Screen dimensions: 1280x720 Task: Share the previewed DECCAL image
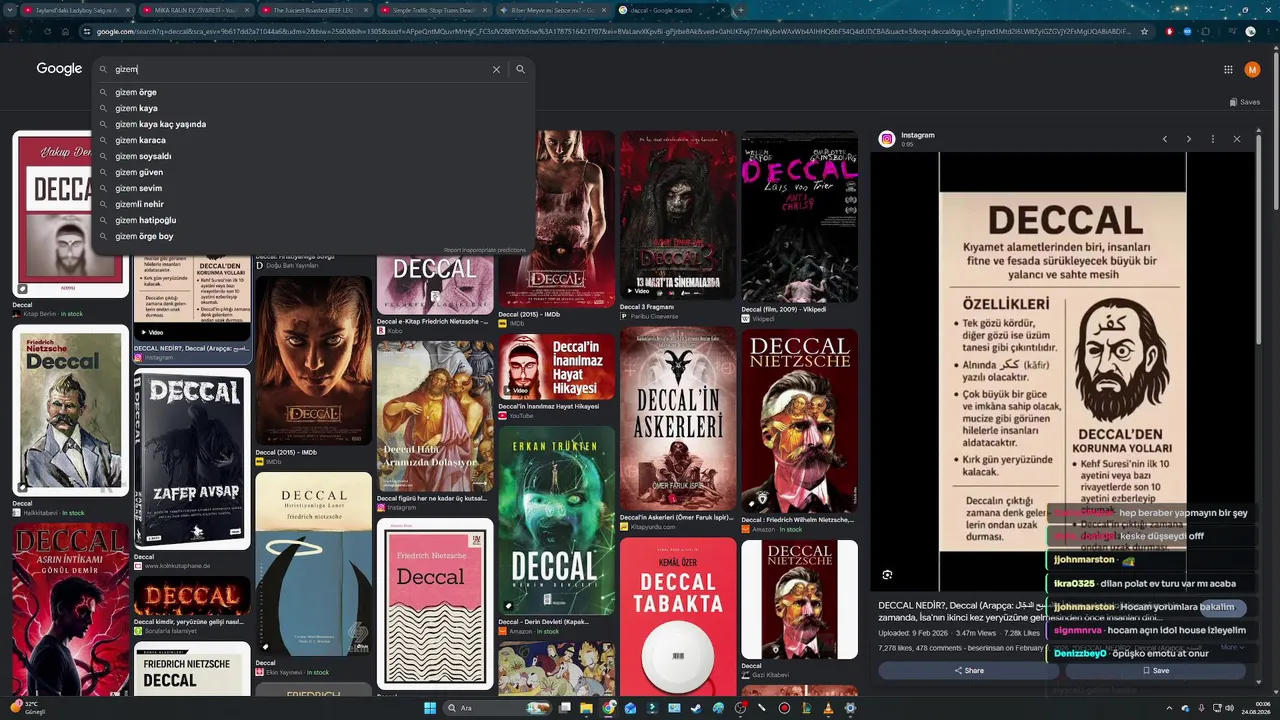(x=969, y=671)
